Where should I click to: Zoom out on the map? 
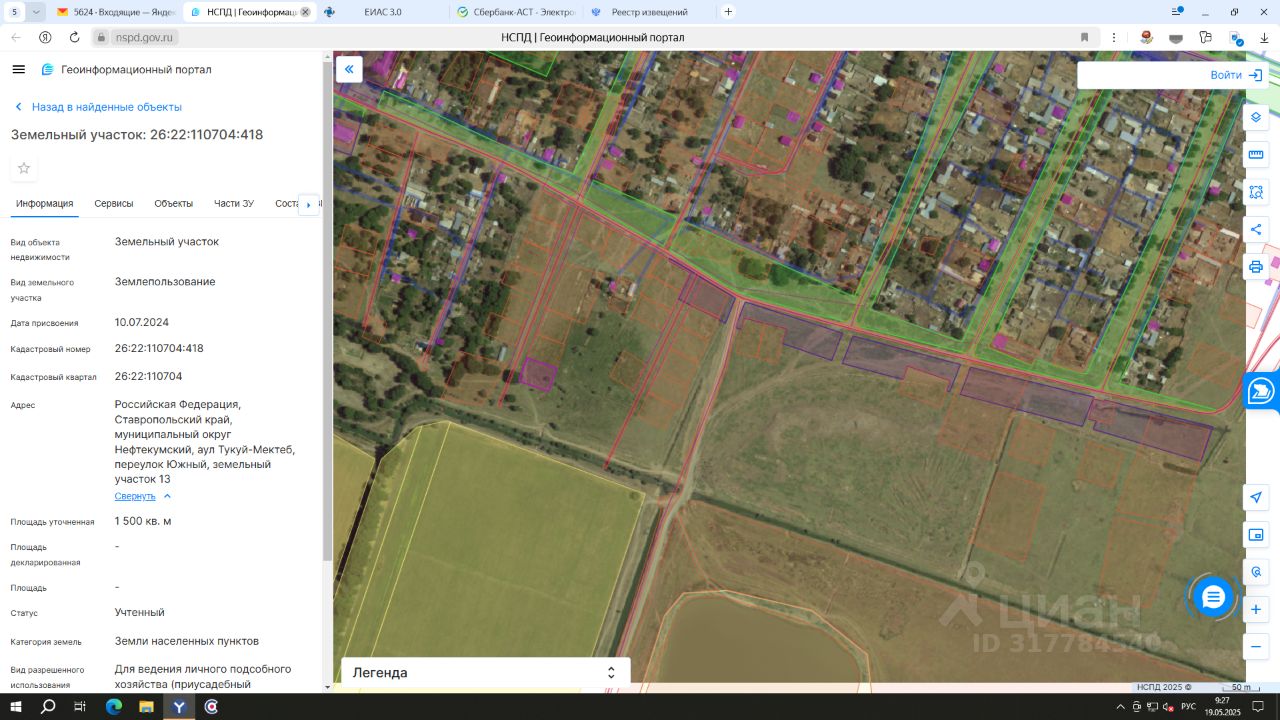click(x=1257, y=647)
